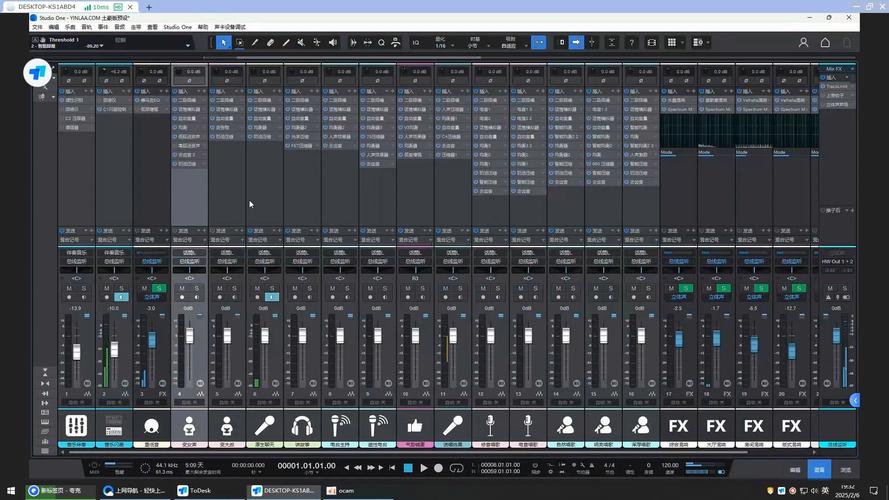Click the highlighted blue button at bottom right
The height and width of the screenshot is (500, 889).
pyautogui.click(x=820, y=469)
